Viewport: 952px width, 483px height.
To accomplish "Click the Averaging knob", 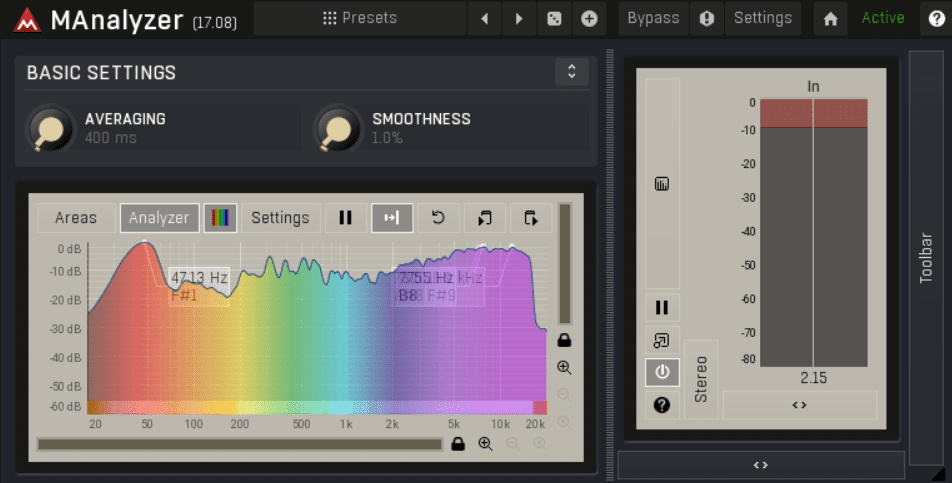I will pyautogui.click(x=50, y=129).
